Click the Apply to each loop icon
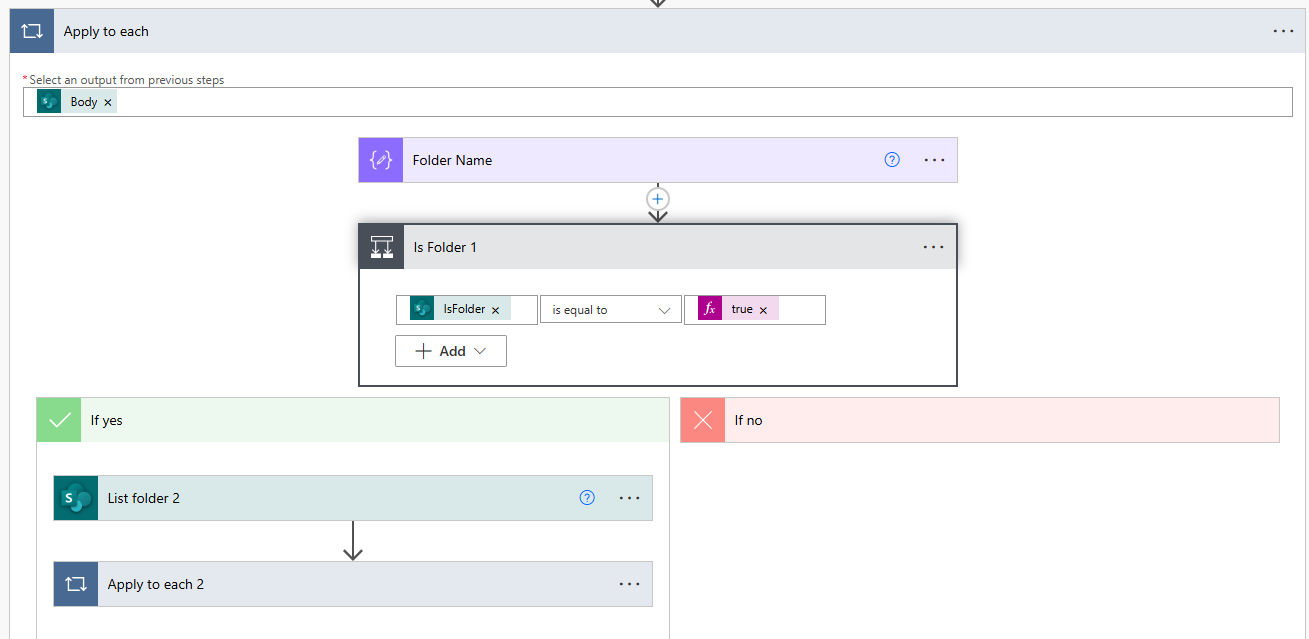Viewport: 1309px width, 639px height. (32, 31)
